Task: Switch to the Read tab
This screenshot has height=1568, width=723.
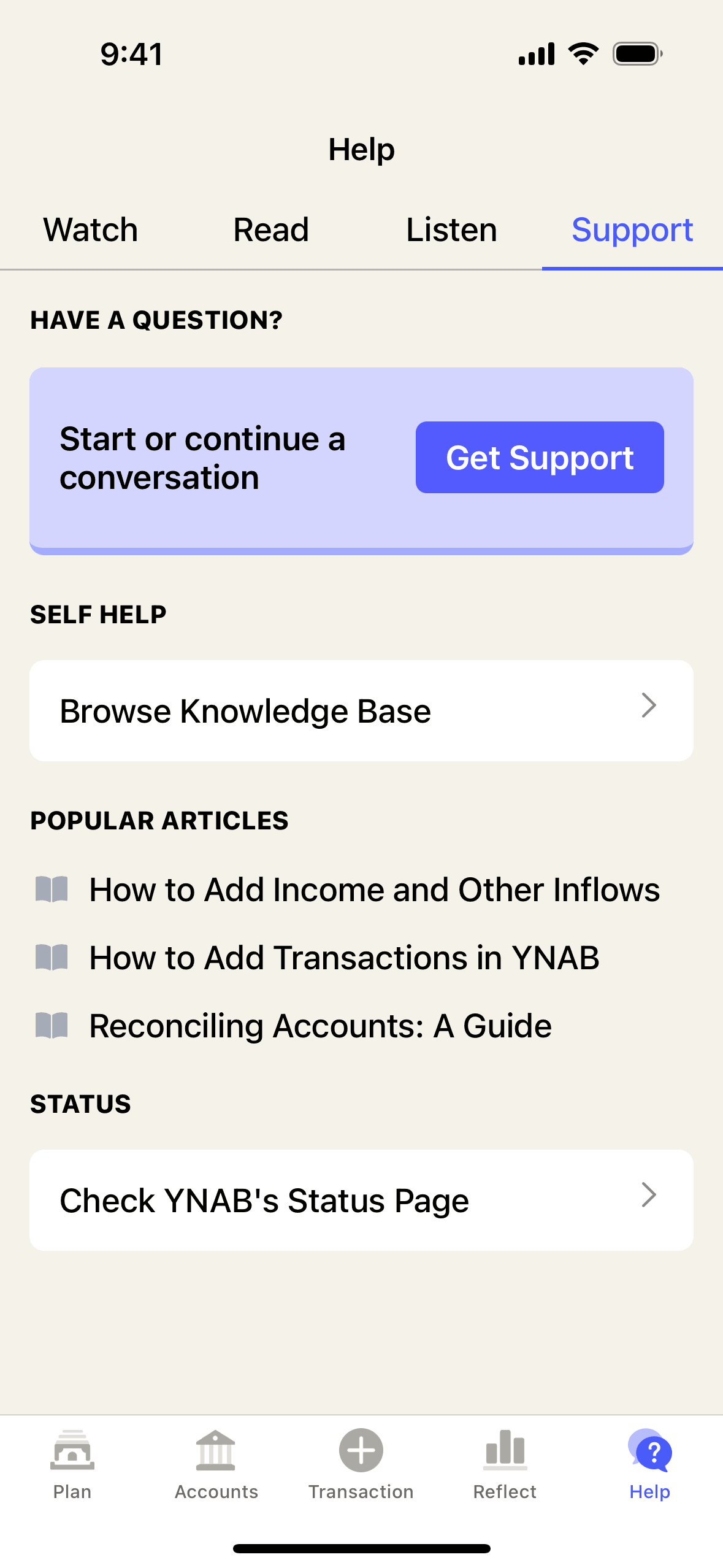Action: coord(271,230)
